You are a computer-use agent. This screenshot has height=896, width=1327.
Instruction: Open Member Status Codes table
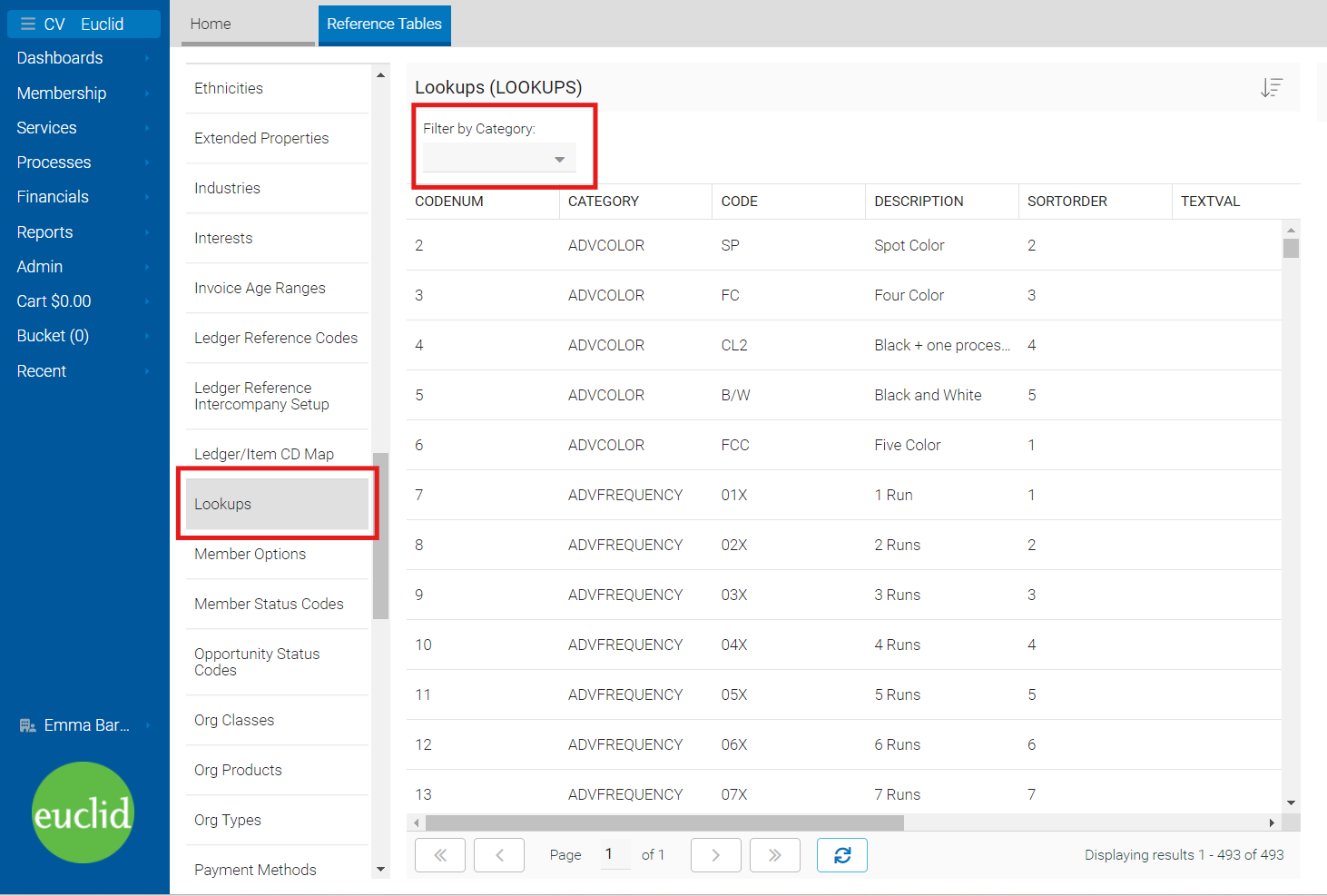point(278,604)
